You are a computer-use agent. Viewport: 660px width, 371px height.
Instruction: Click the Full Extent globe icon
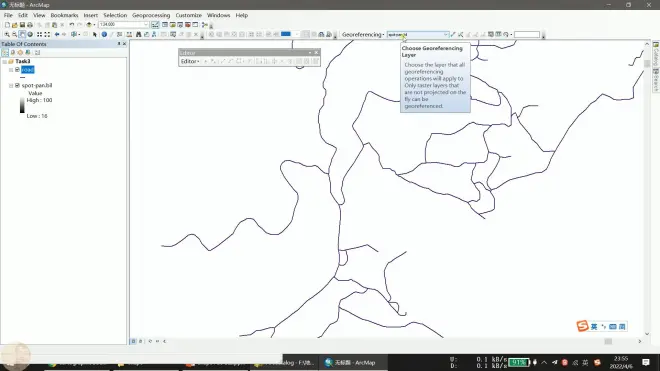pos(30,35)
